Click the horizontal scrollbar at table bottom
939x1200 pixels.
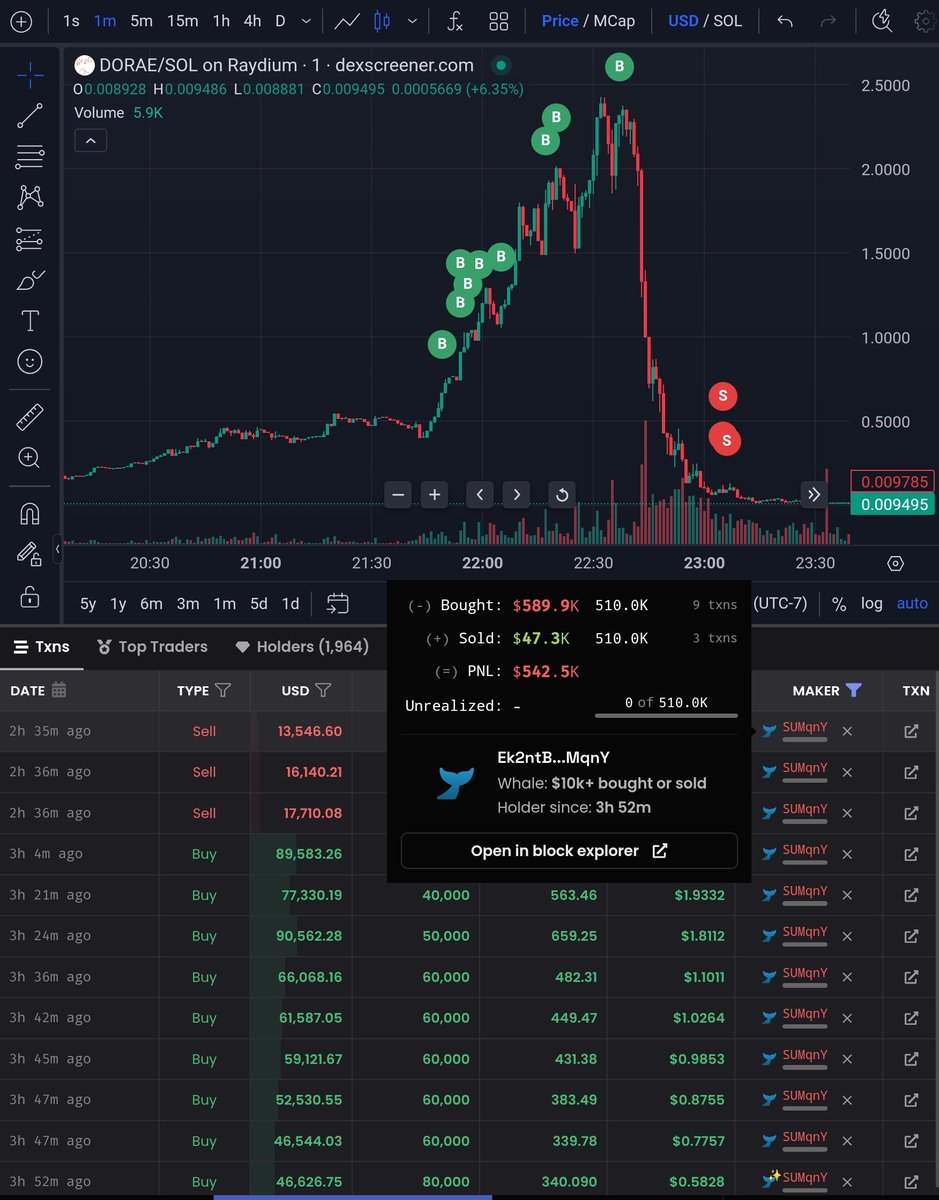(352, 1196)
